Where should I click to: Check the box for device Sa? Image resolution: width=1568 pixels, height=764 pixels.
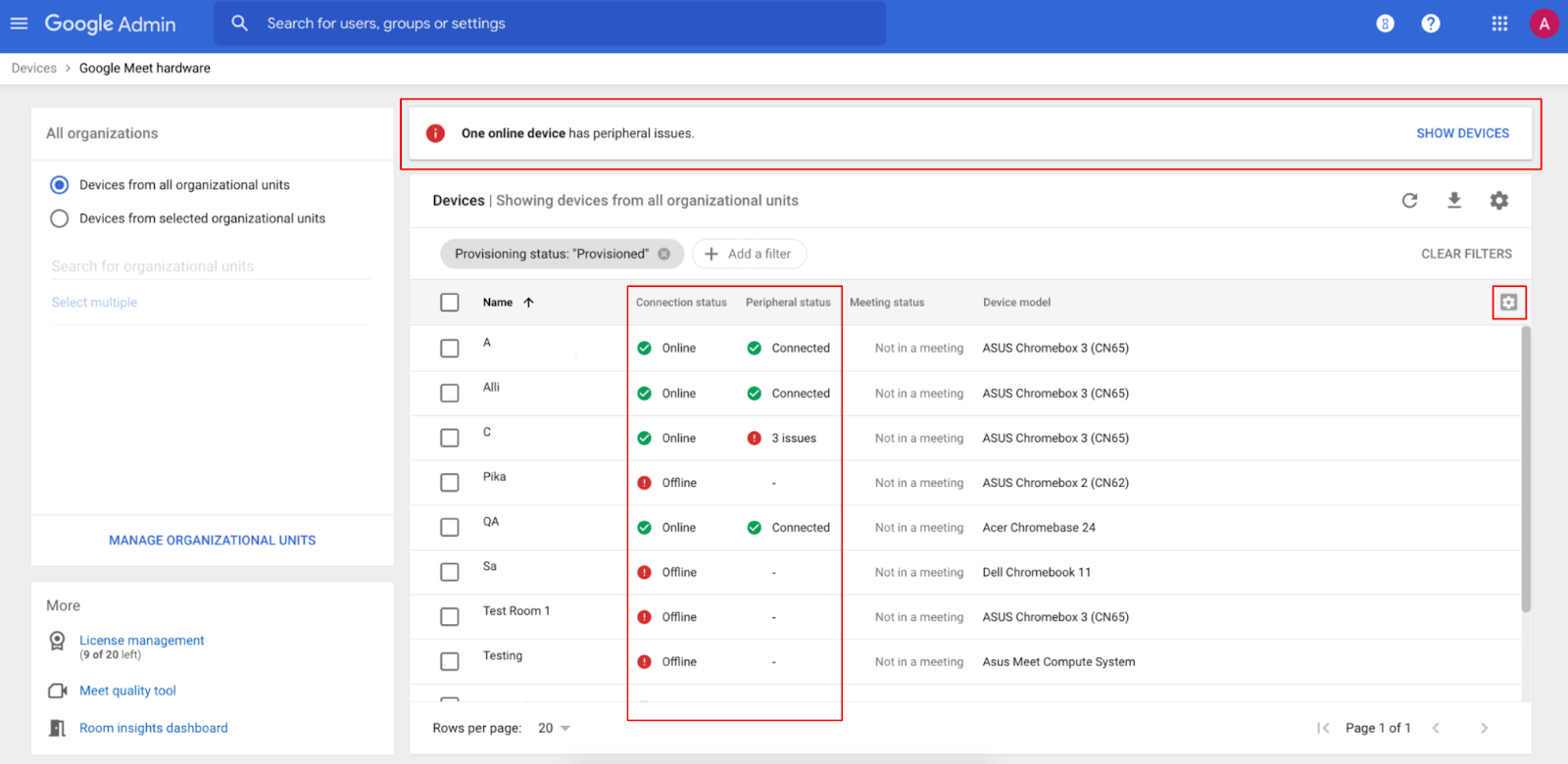click(450, 572)
